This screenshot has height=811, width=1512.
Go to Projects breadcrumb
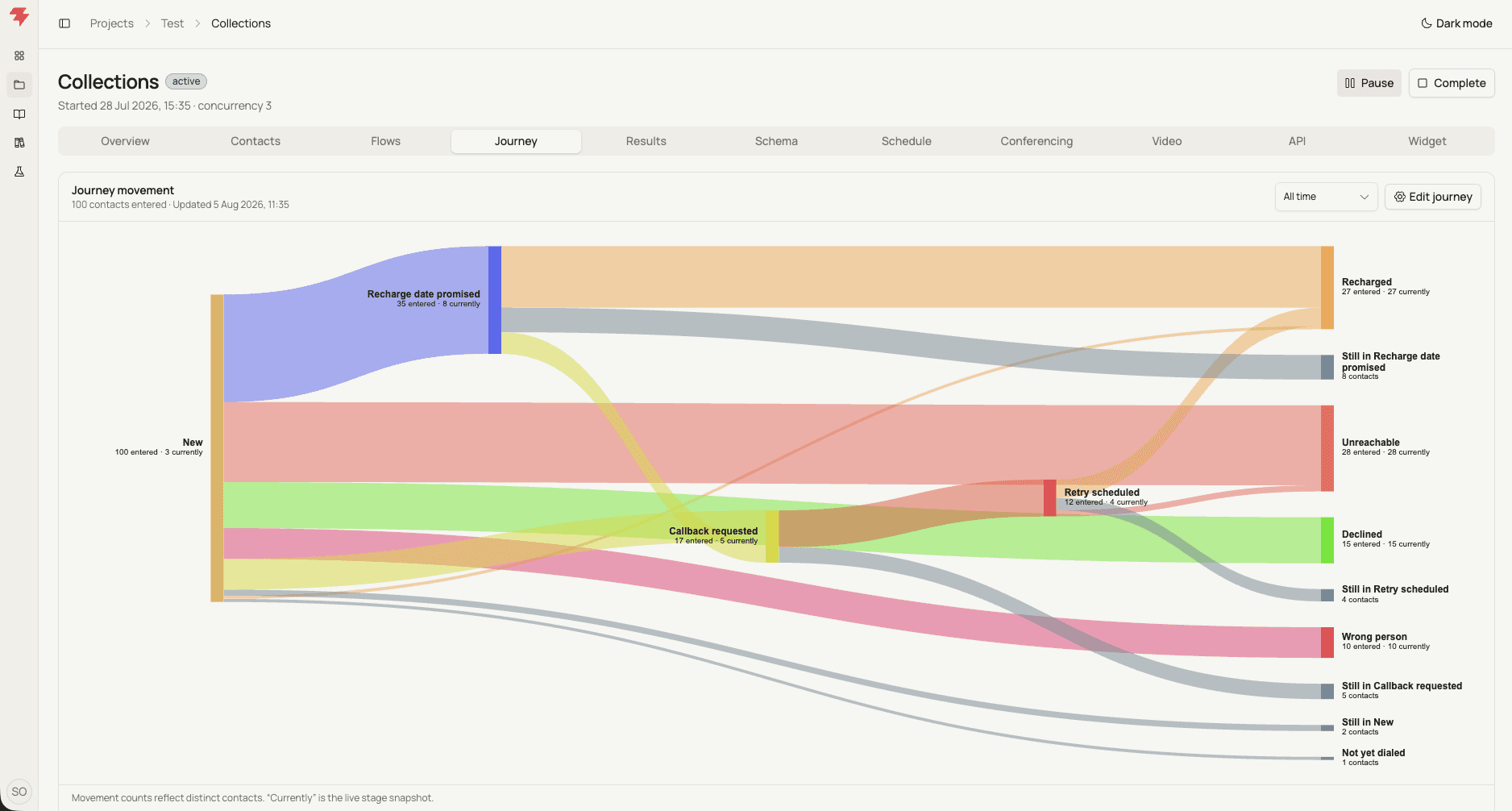click(x=112, y=23)
